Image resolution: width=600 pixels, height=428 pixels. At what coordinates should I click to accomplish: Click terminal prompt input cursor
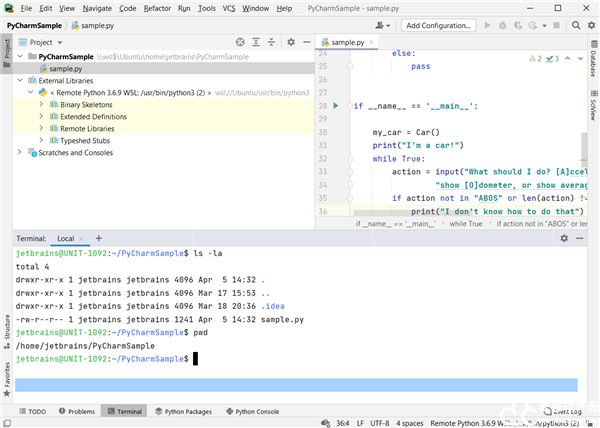click(x=195, y=359)
